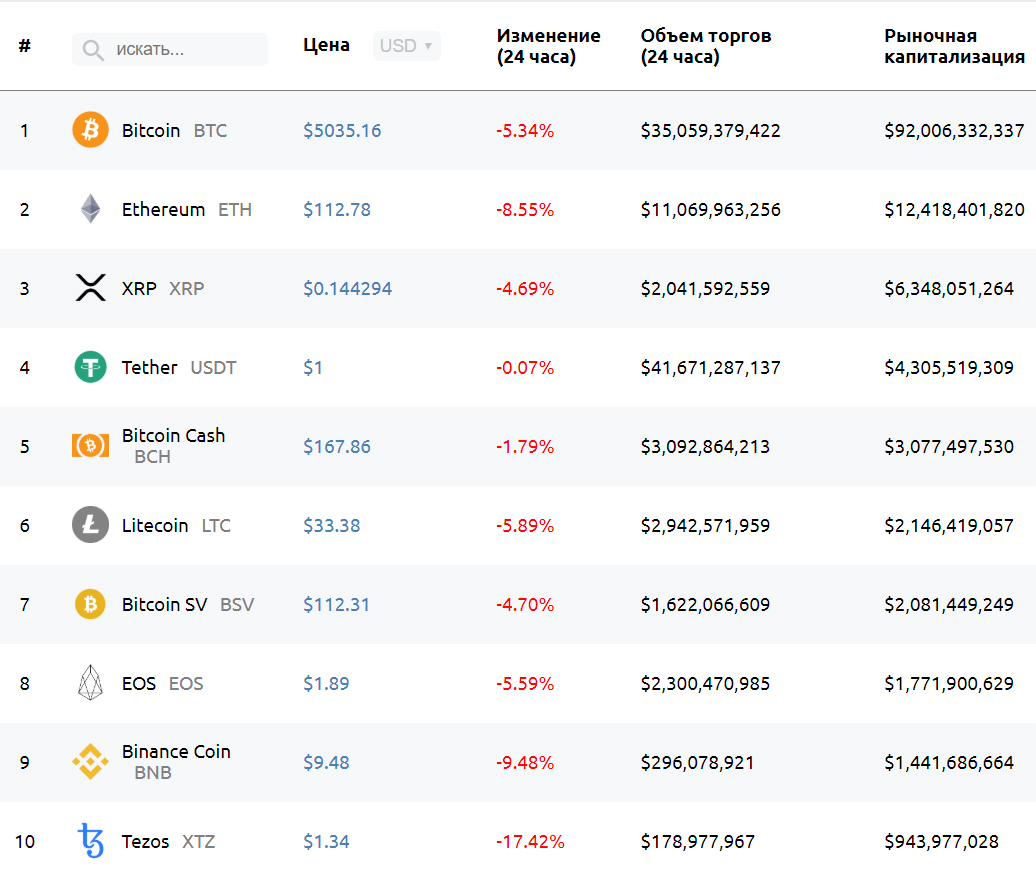Click the Tezos blue logo icon

click(90, 841)
